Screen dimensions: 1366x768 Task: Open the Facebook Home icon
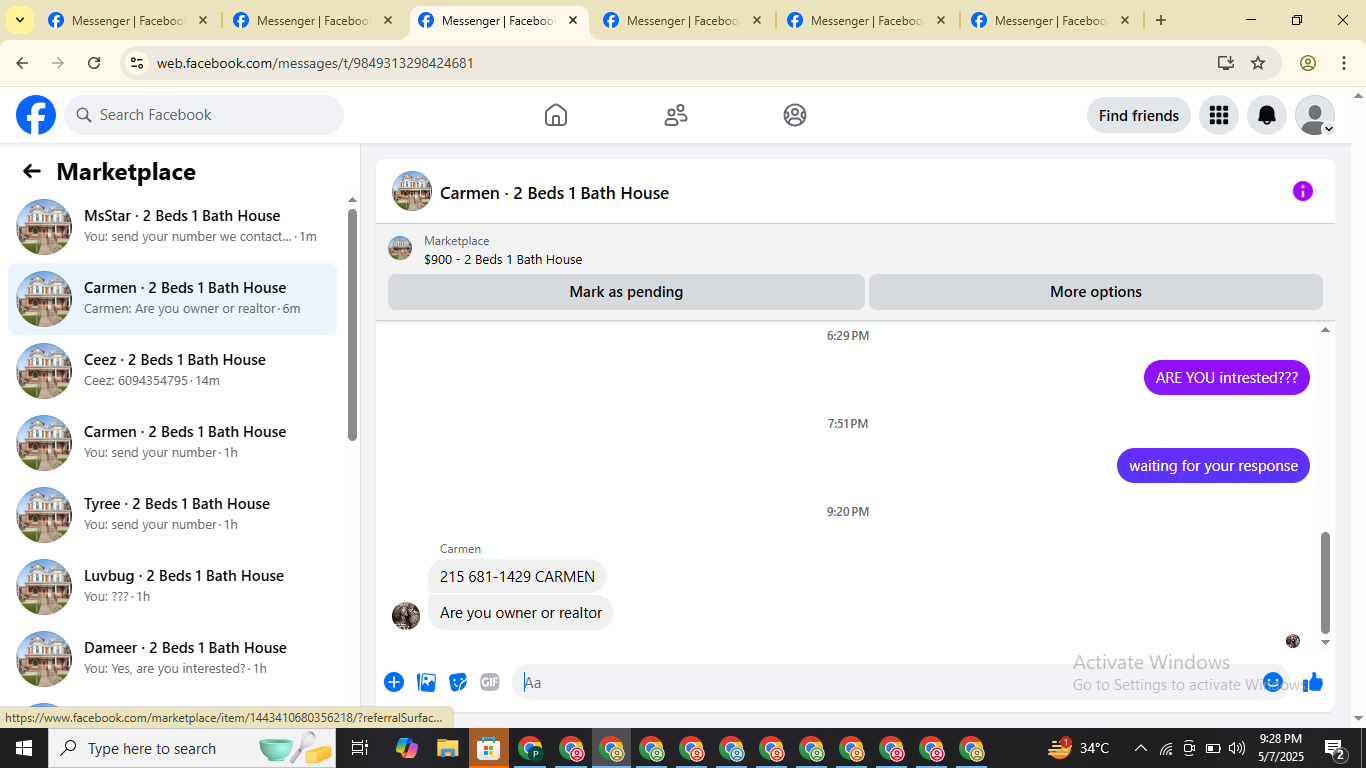pos(556,115)
